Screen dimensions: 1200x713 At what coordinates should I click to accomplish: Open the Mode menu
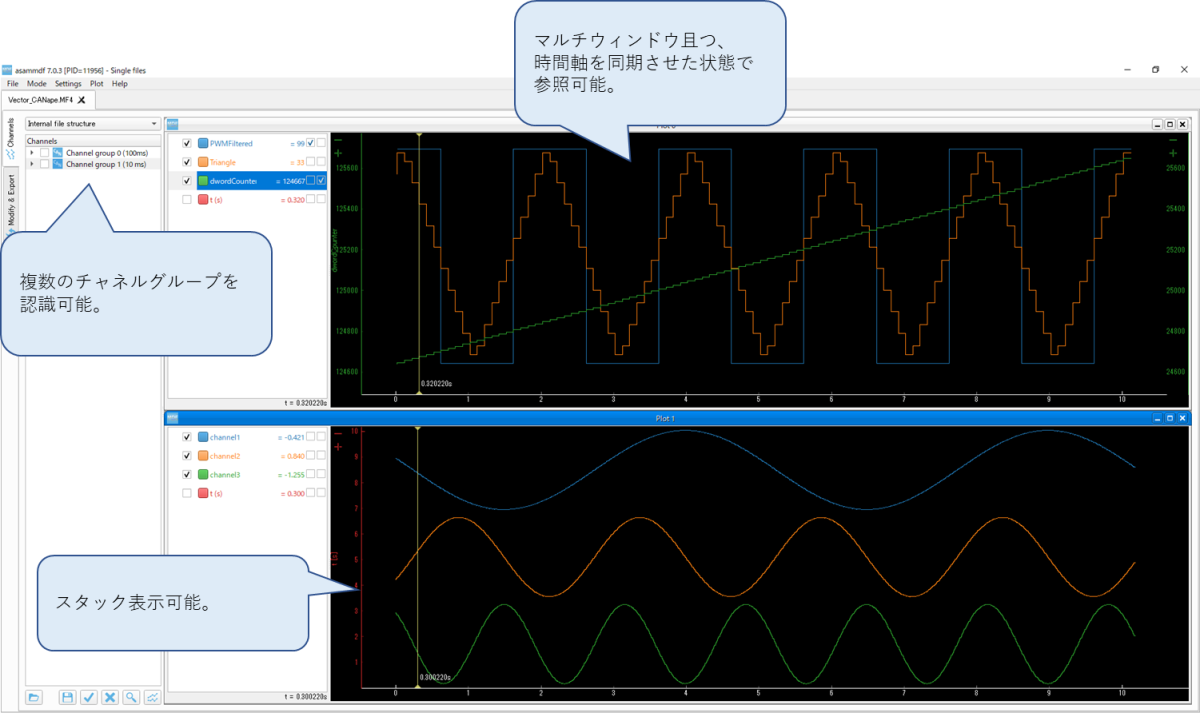tap(35, 84)
